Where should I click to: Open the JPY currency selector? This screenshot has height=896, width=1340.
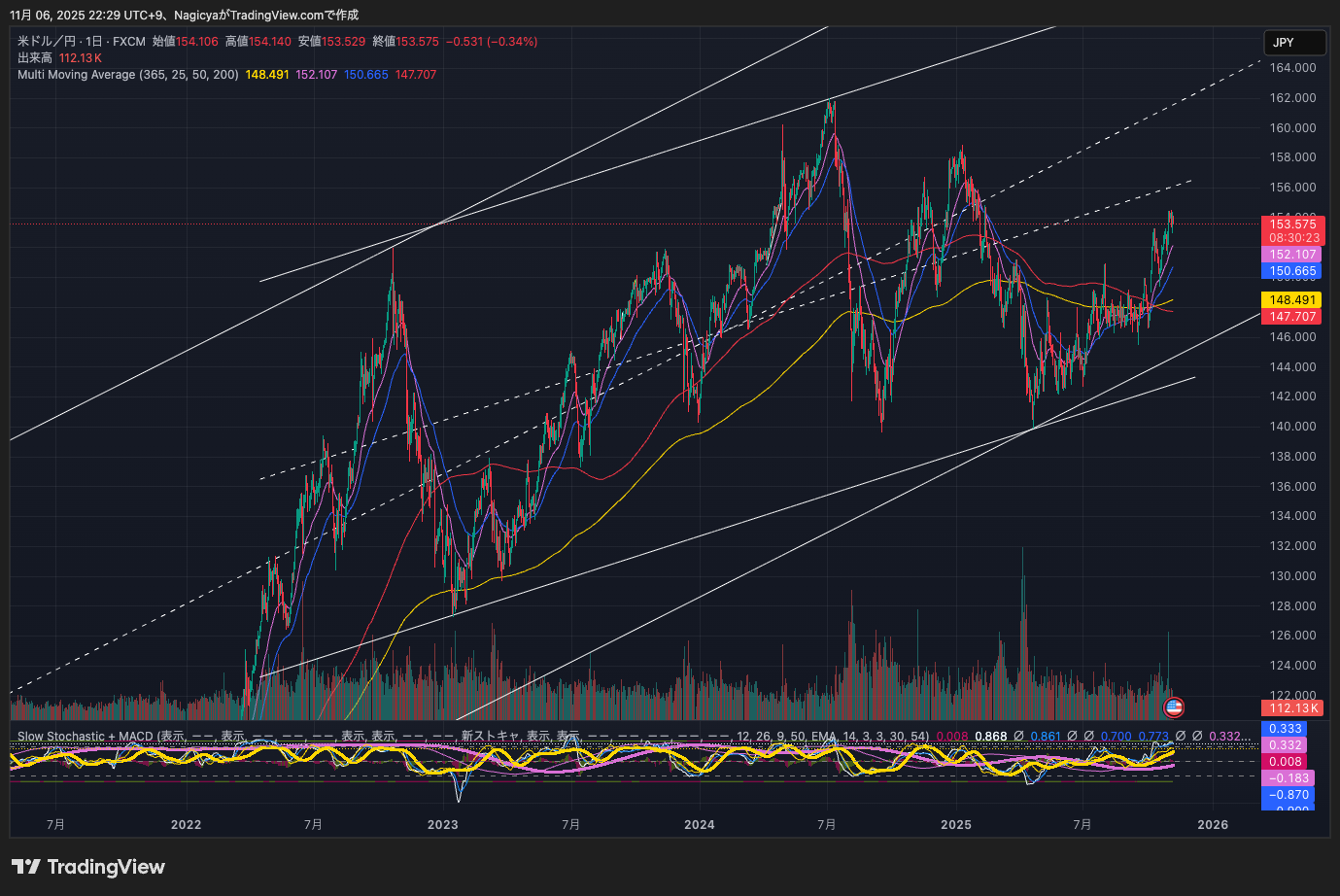pos(1293,43)
